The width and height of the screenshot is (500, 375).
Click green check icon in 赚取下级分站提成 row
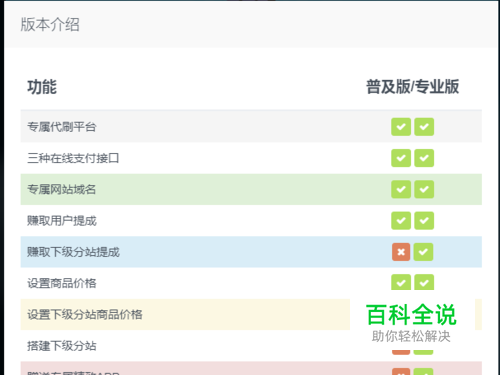coord(423,252)
